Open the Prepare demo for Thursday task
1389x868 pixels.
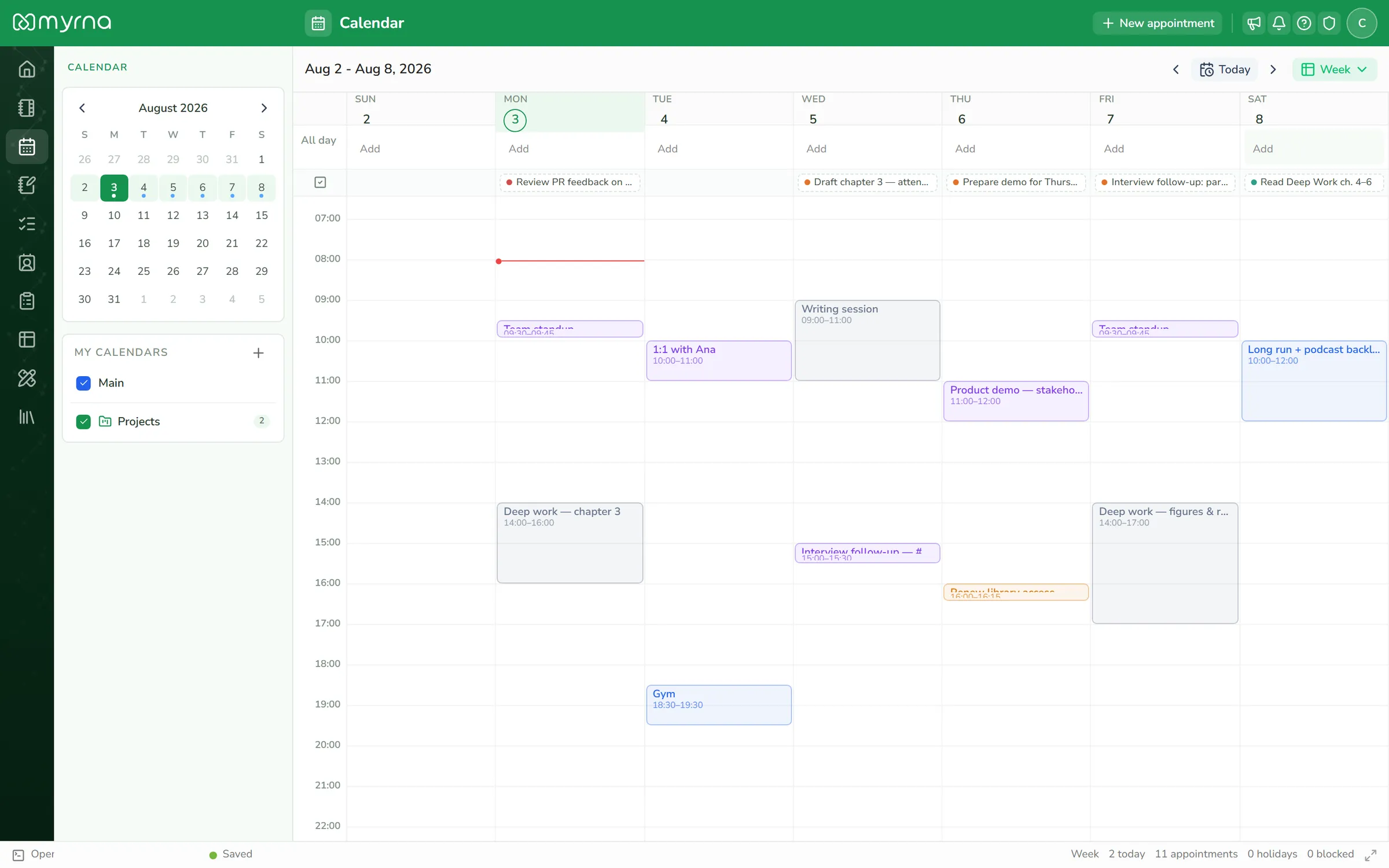pos(1016,182)
